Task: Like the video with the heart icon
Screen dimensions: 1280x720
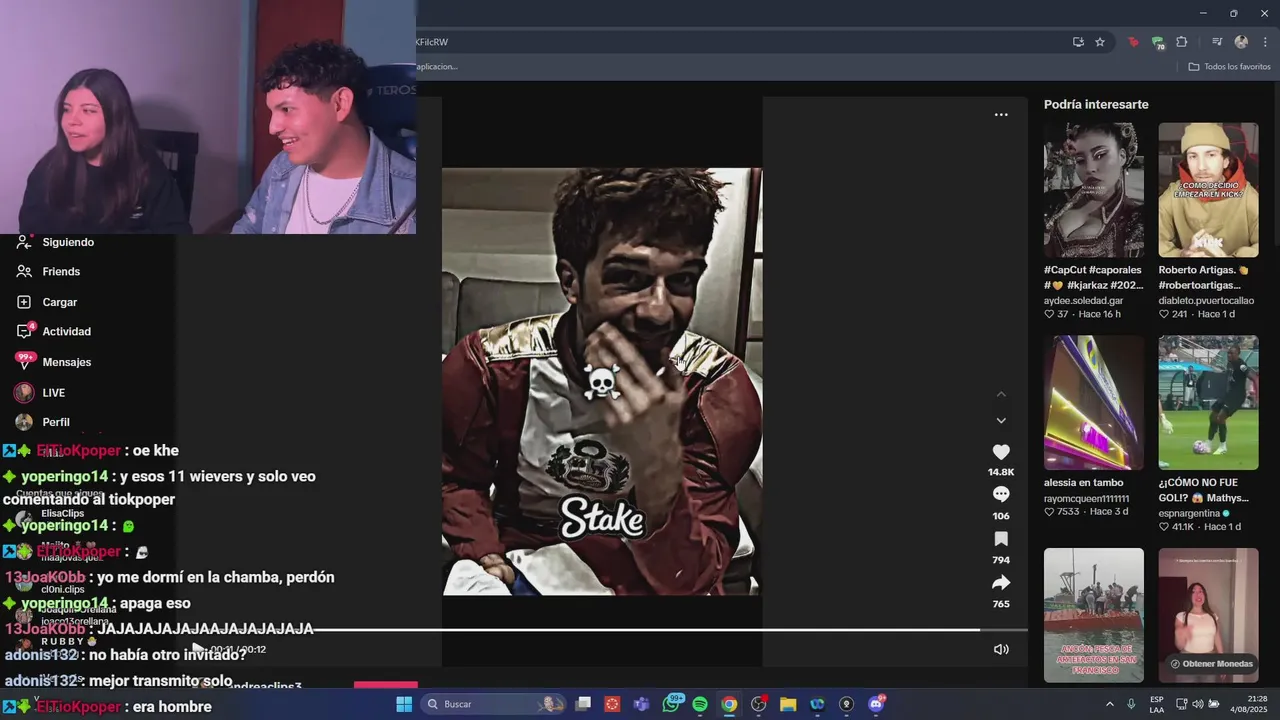Action: coord(1000,452)
